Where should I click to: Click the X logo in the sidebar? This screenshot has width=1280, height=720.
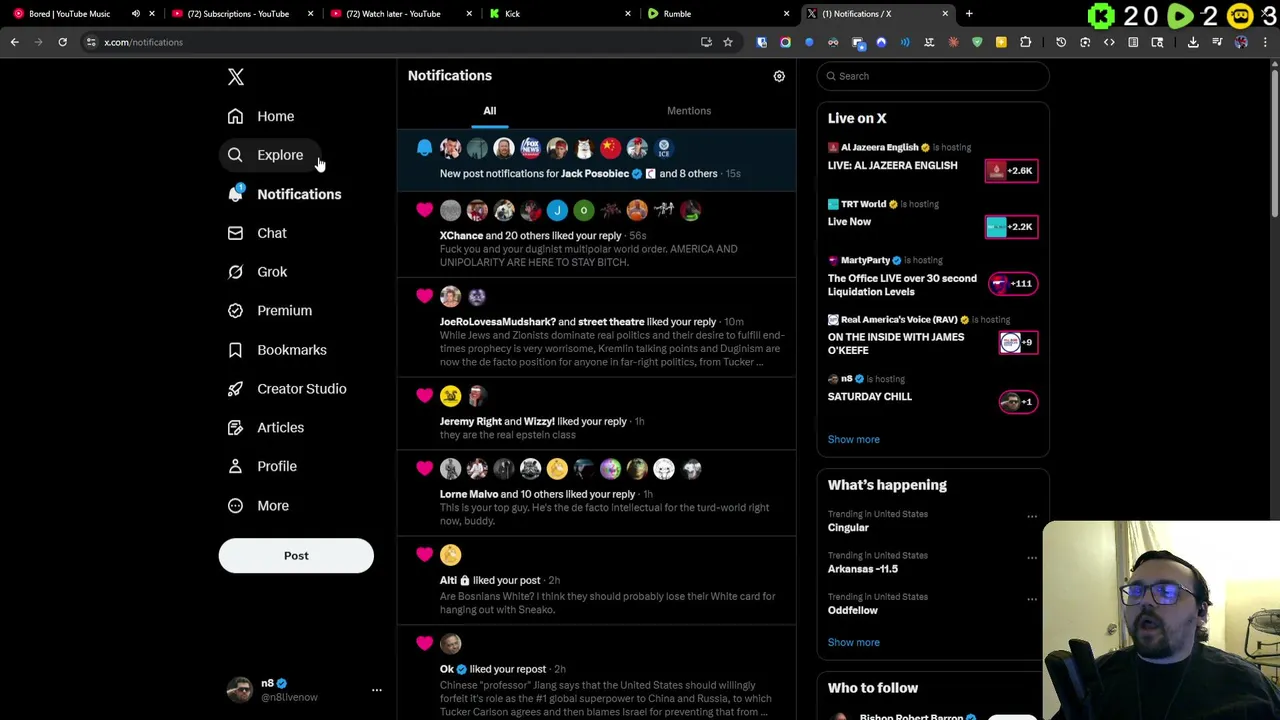[x=236, y=77]
